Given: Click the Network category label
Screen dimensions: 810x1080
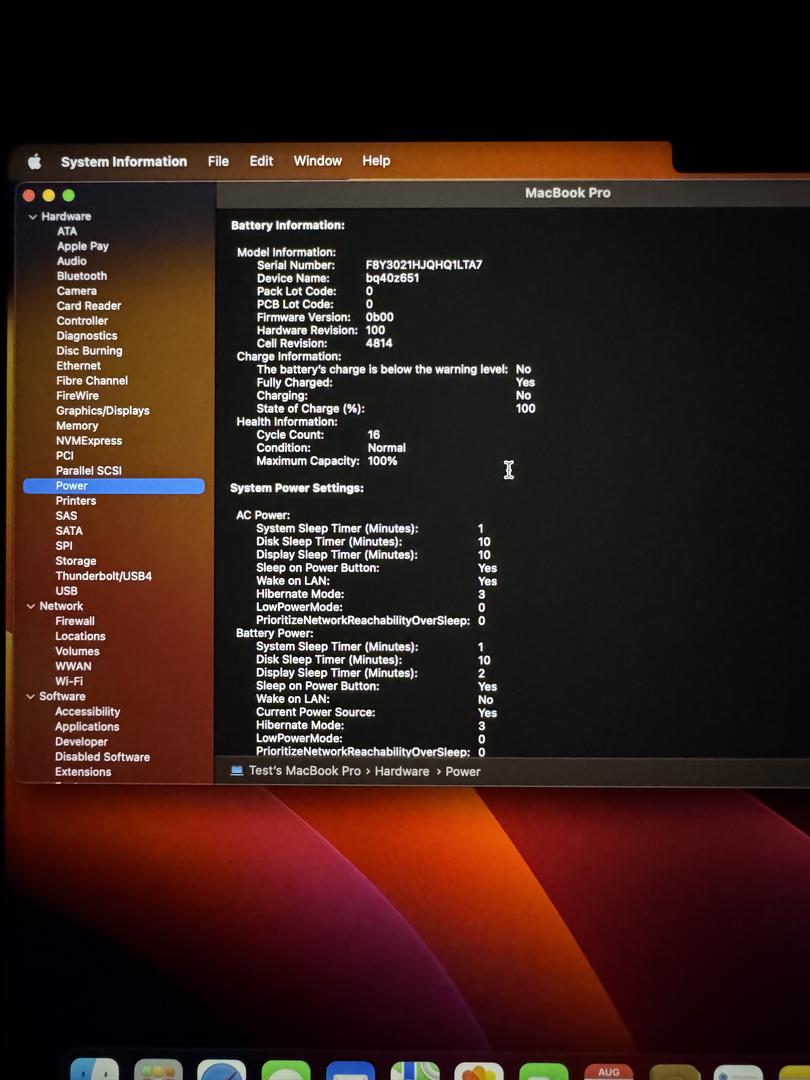Looking at the screenshot, I should 61,606.
